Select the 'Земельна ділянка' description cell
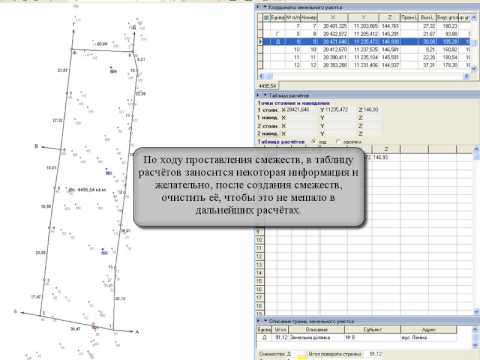Screen dimensions: 480x360 coord(316,337)
